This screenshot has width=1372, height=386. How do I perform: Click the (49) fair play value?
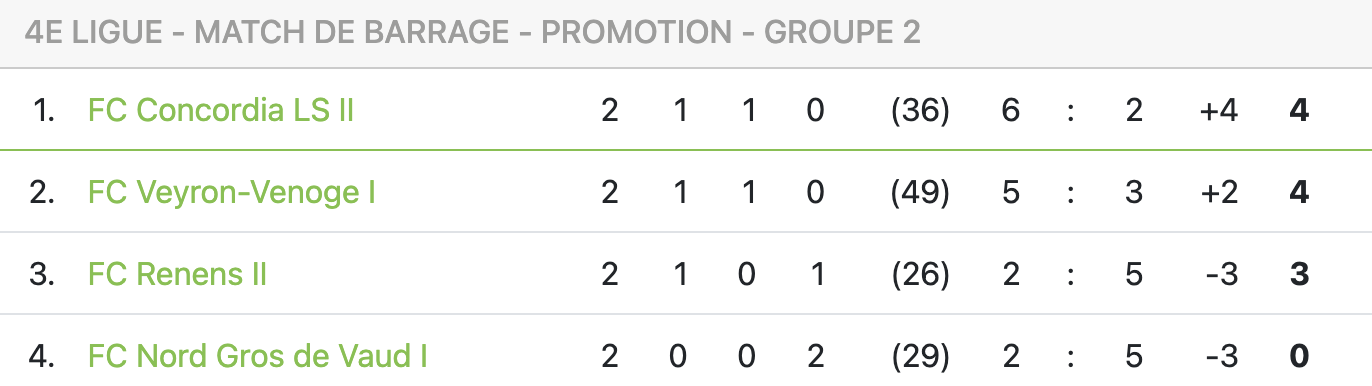point(920,192)
